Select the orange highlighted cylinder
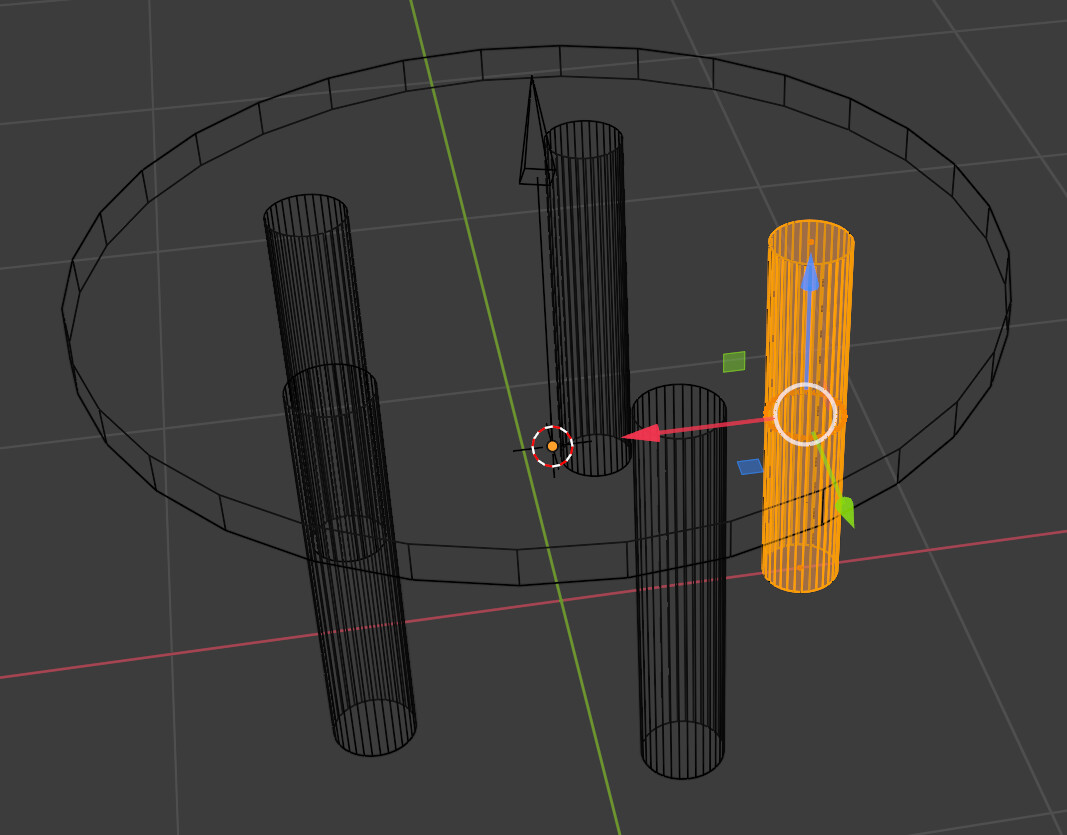 pyautogui.click(x=807, y=406)
